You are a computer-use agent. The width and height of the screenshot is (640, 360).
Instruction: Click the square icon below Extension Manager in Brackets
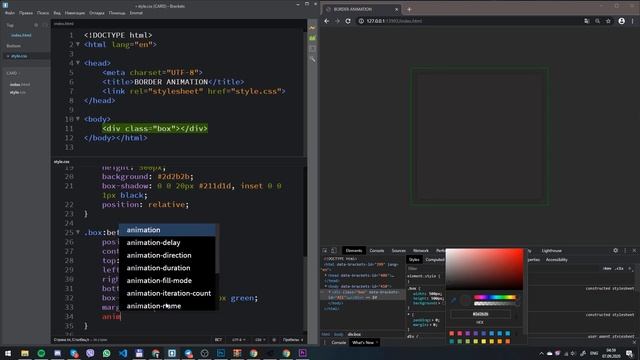[312, 49]
